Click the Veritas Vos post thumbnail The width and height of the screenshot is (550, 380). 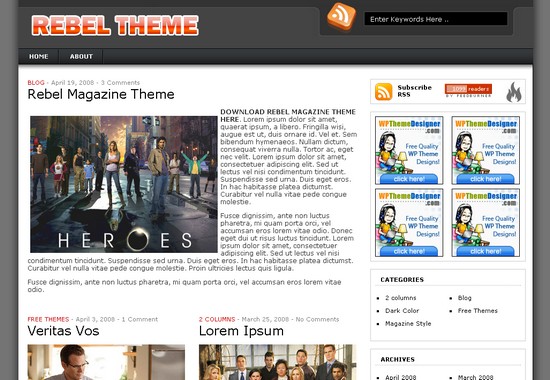[x=106, y=362]
